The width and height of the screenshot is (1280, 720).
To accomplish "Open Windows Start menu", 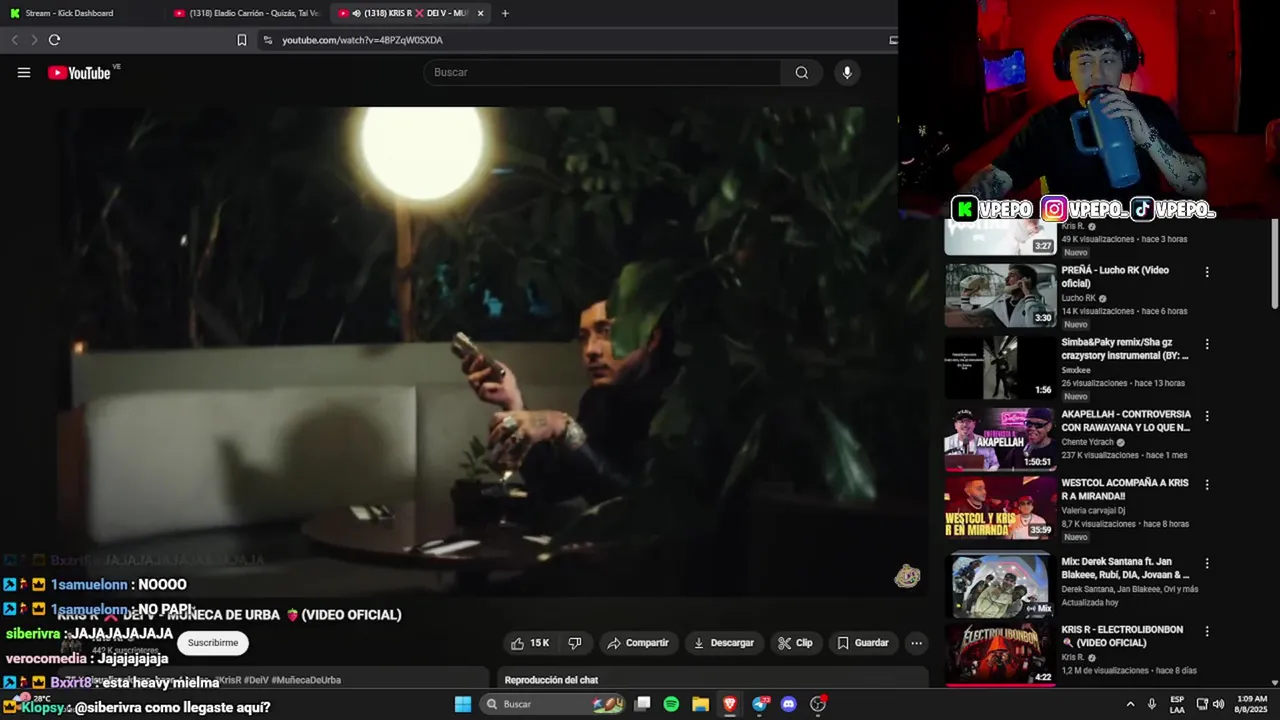I will tap(463, 704).
